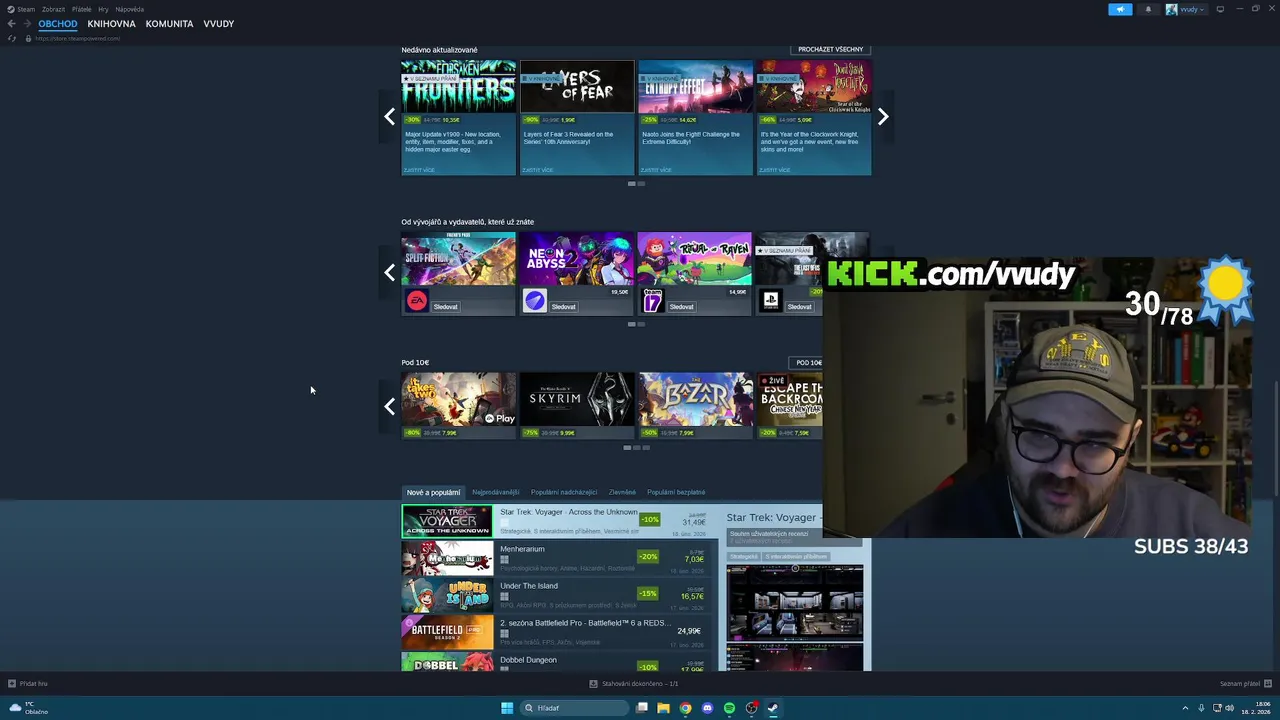Open the blue announcements megaphone button
The height and width of the screenshot is (720, 1280).
coord(1120,9)
